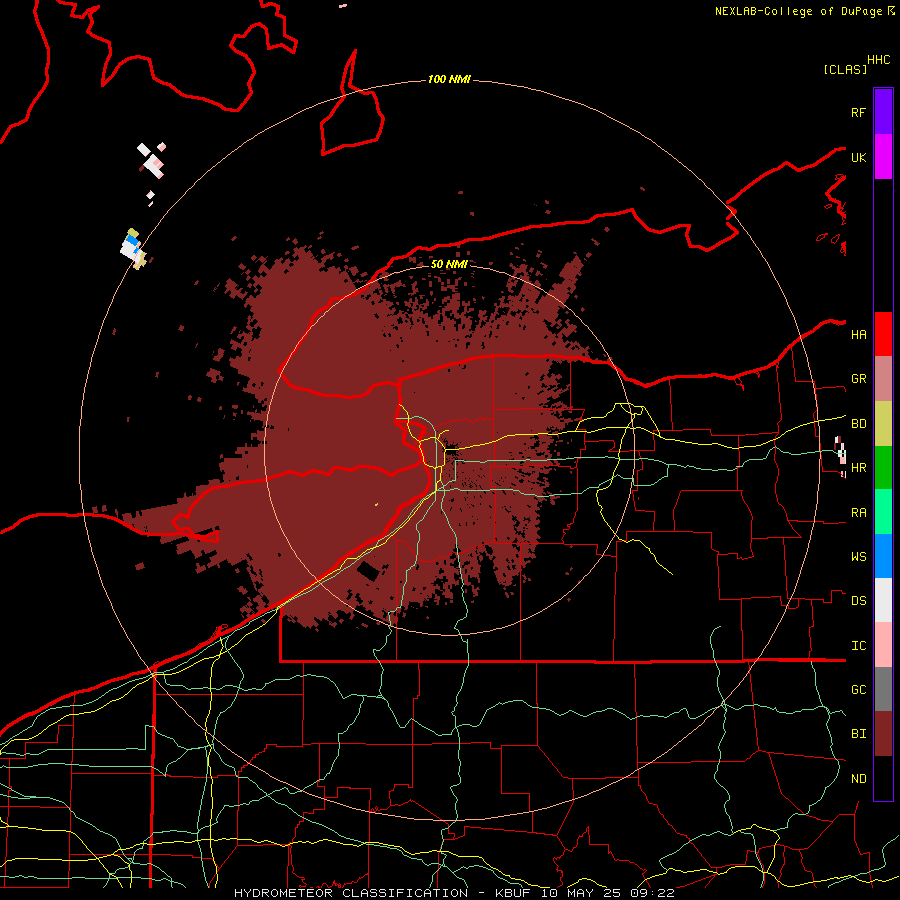The image size is (900, 900).
Task: Click the IC pink legend color swatch
Action: 883,645
